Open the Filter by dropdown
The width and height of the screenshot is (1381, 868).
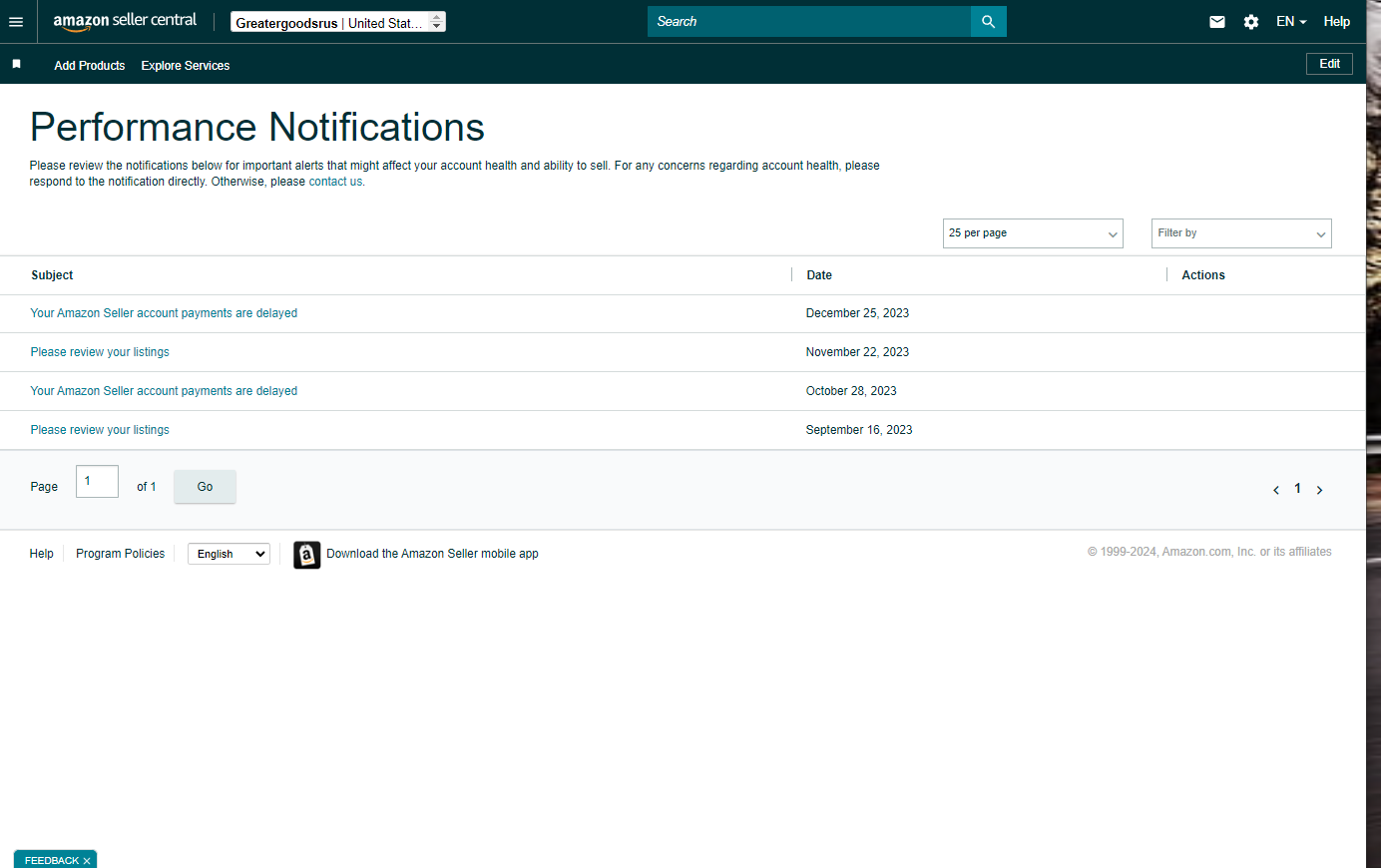pos(1241,233)
